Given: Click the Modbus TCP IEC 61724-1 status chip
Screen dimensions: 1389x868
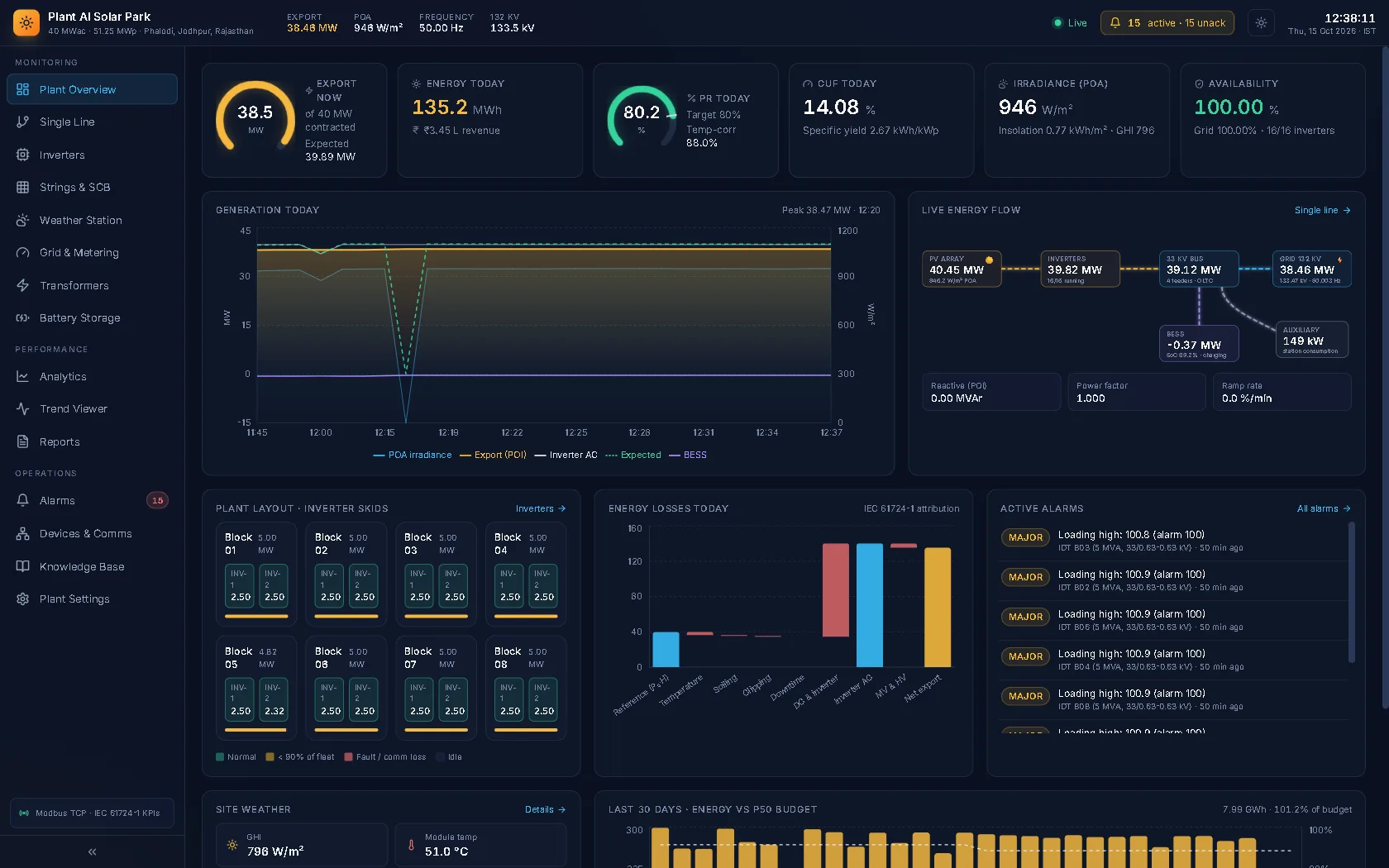Looking at the screenshot, I should tap(92, 813).
